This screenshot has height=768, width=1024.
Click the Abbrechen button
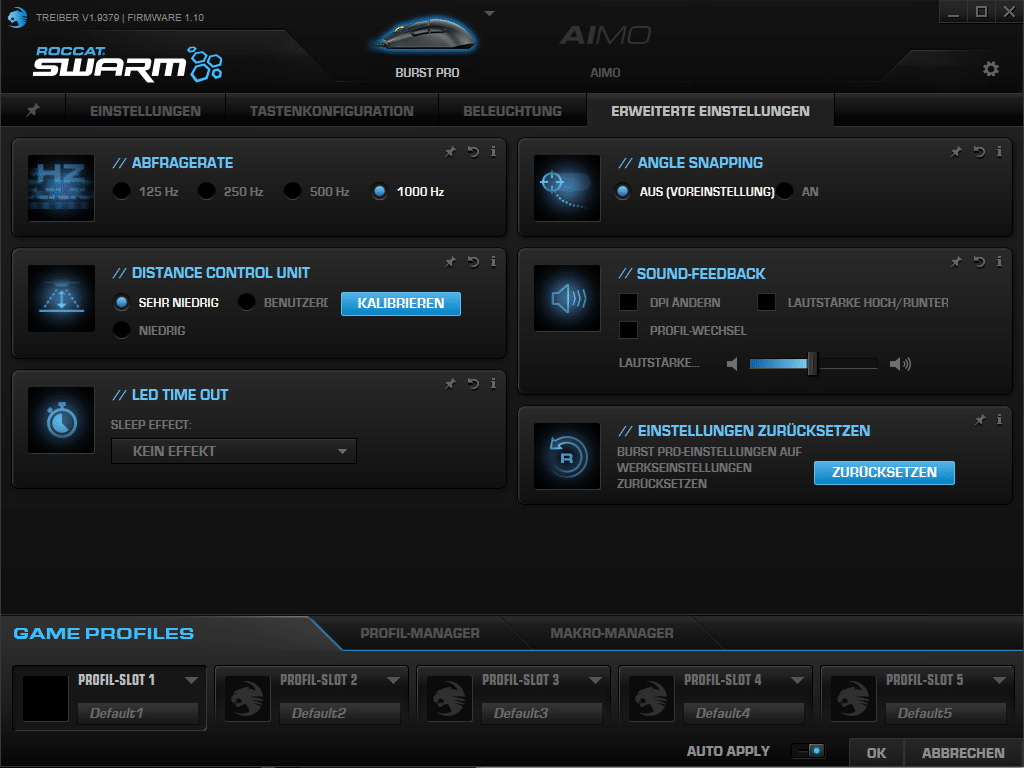tap(963, 752)
